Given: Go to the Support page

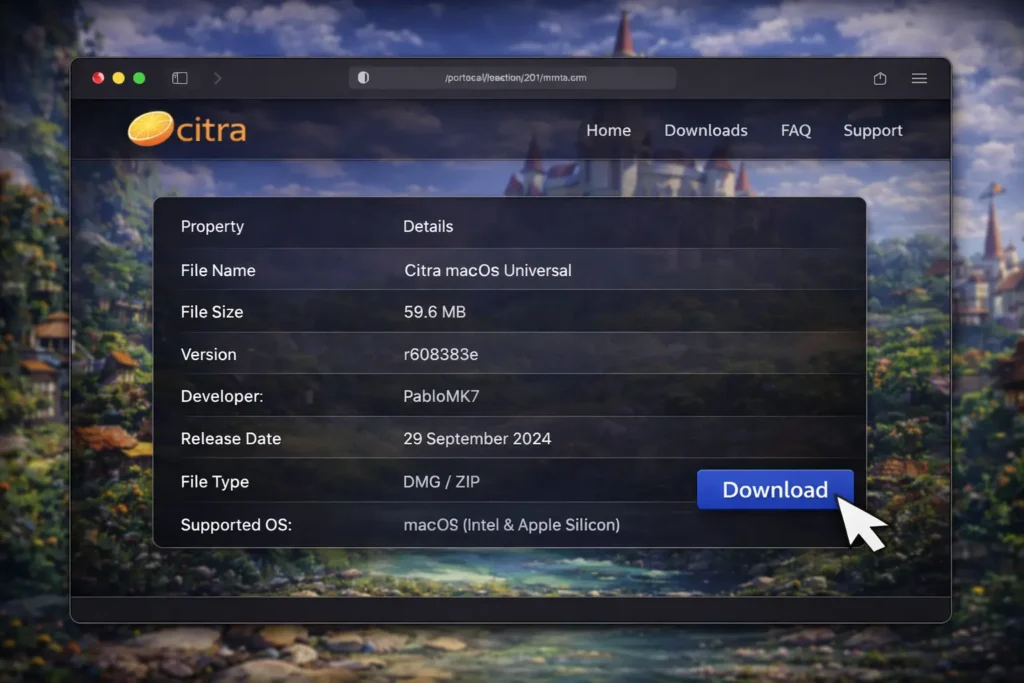Looking at the screenshot, I should [x=872, y=130].
